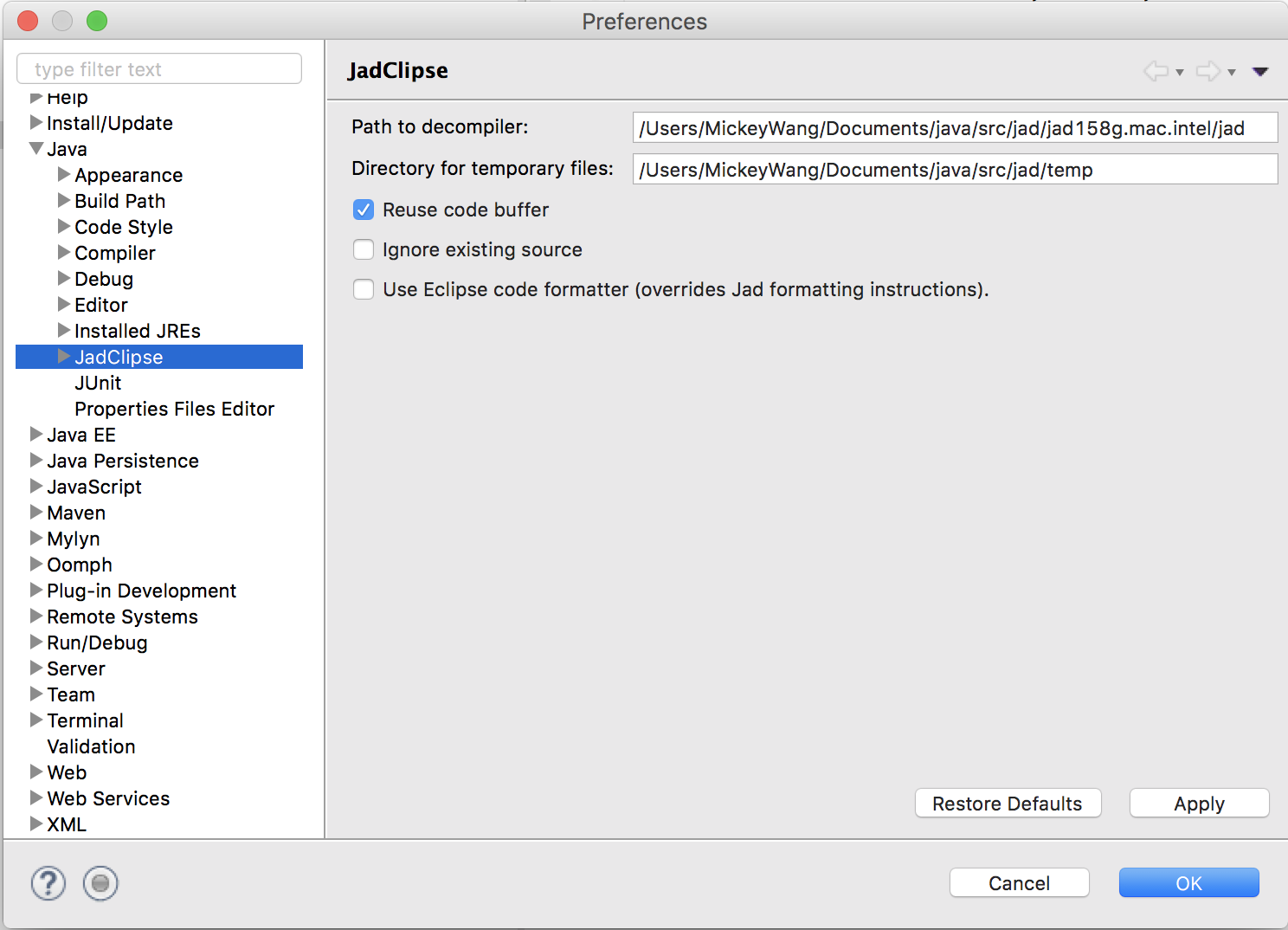Expand the Compiler node
This screenshot has height=930, width=1288.
tap(64, 252)
